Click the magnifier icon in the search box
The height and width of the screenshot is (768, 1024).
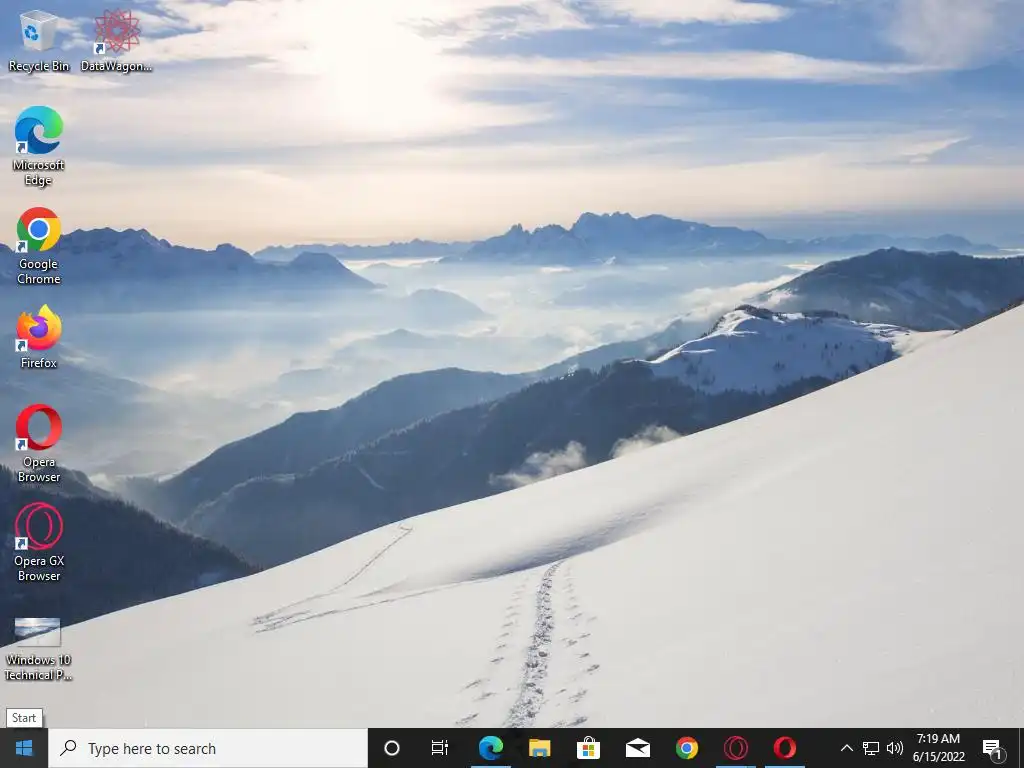click(68, 748)
